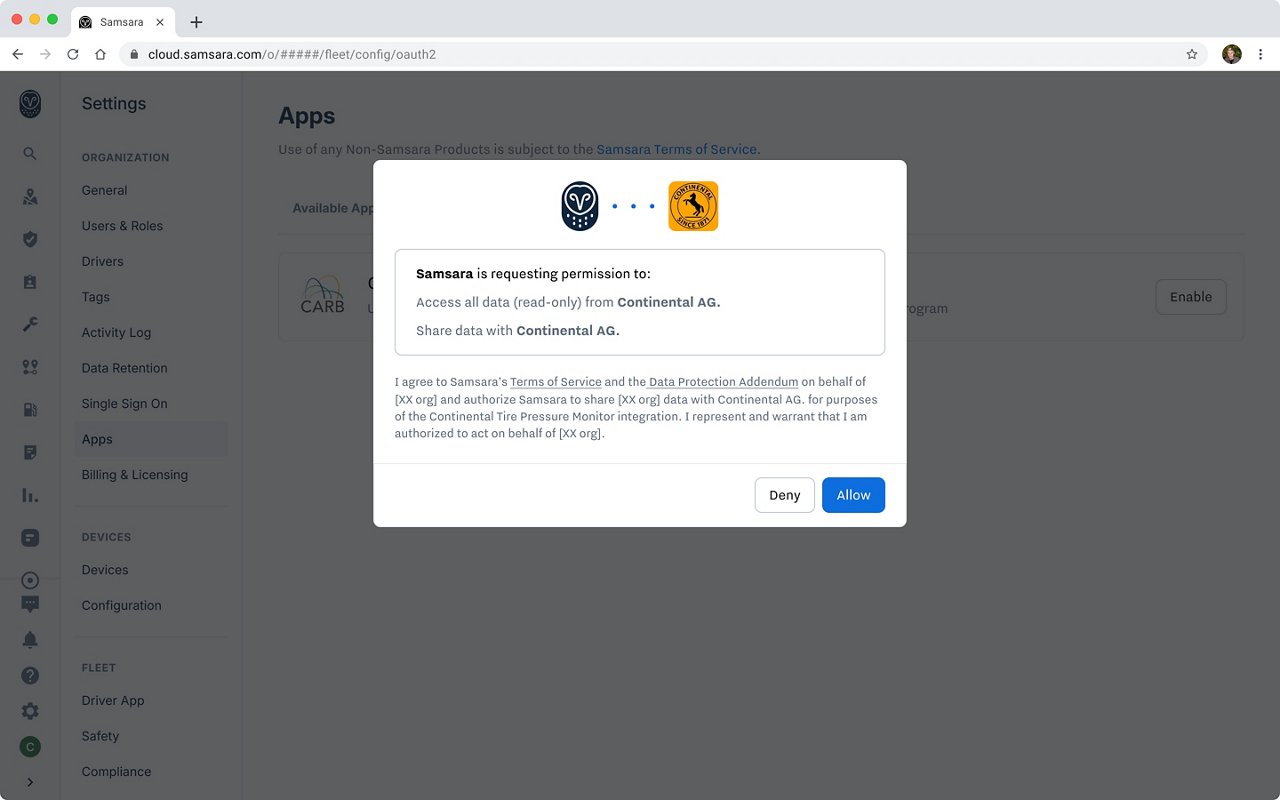Image resolution: width=1280 pixels, height=800 pixels.
Task: Open Compliance settings item
Action: [116, 771]
